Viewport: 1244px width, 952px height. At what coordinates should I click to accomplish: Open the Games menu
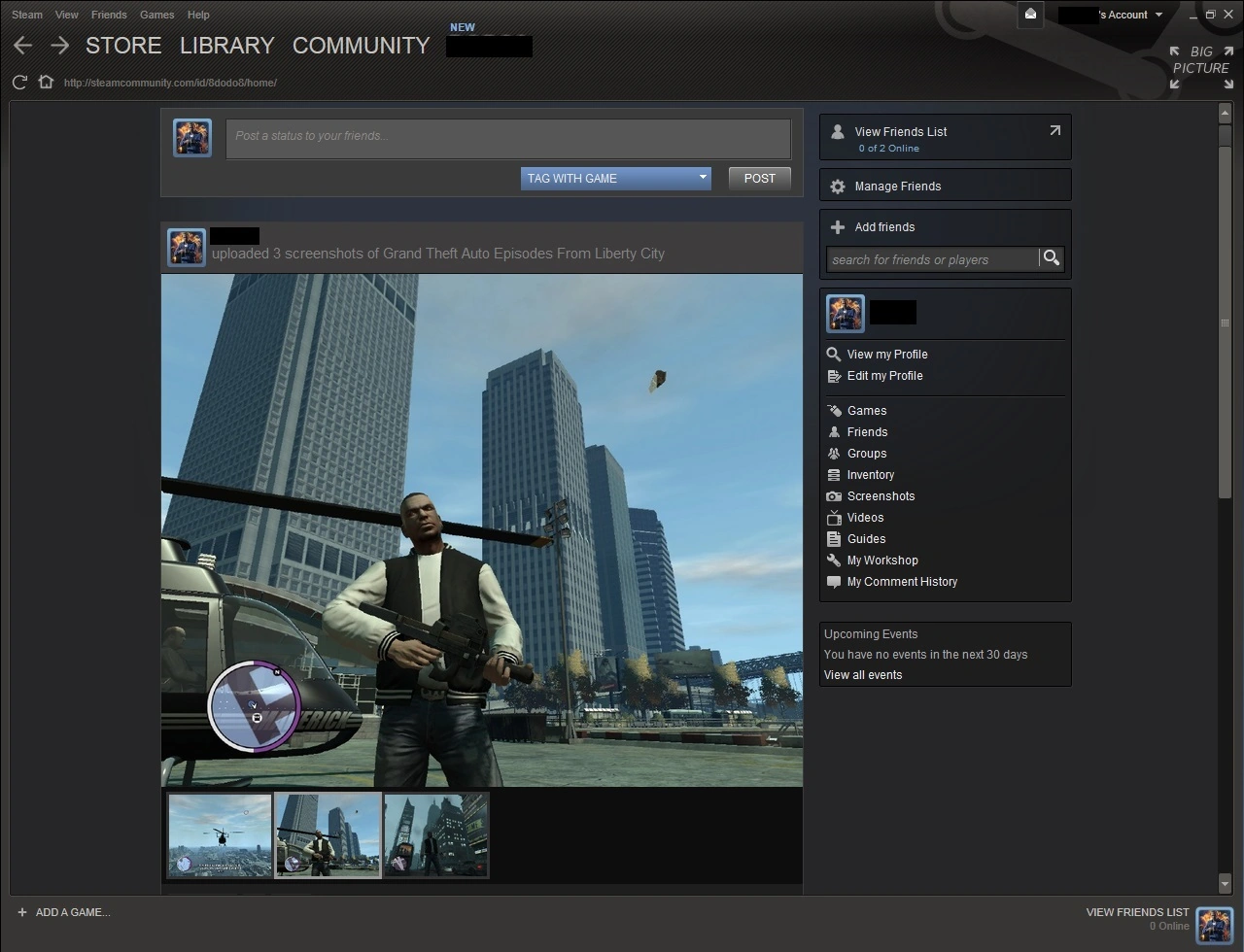click(156, 15)
